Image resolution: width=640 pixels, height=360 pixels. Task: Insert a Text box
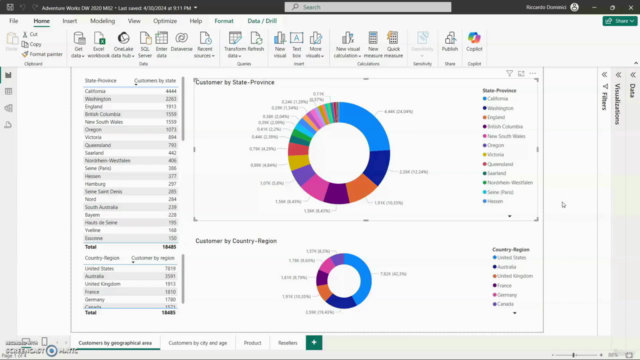pos(297,45)
